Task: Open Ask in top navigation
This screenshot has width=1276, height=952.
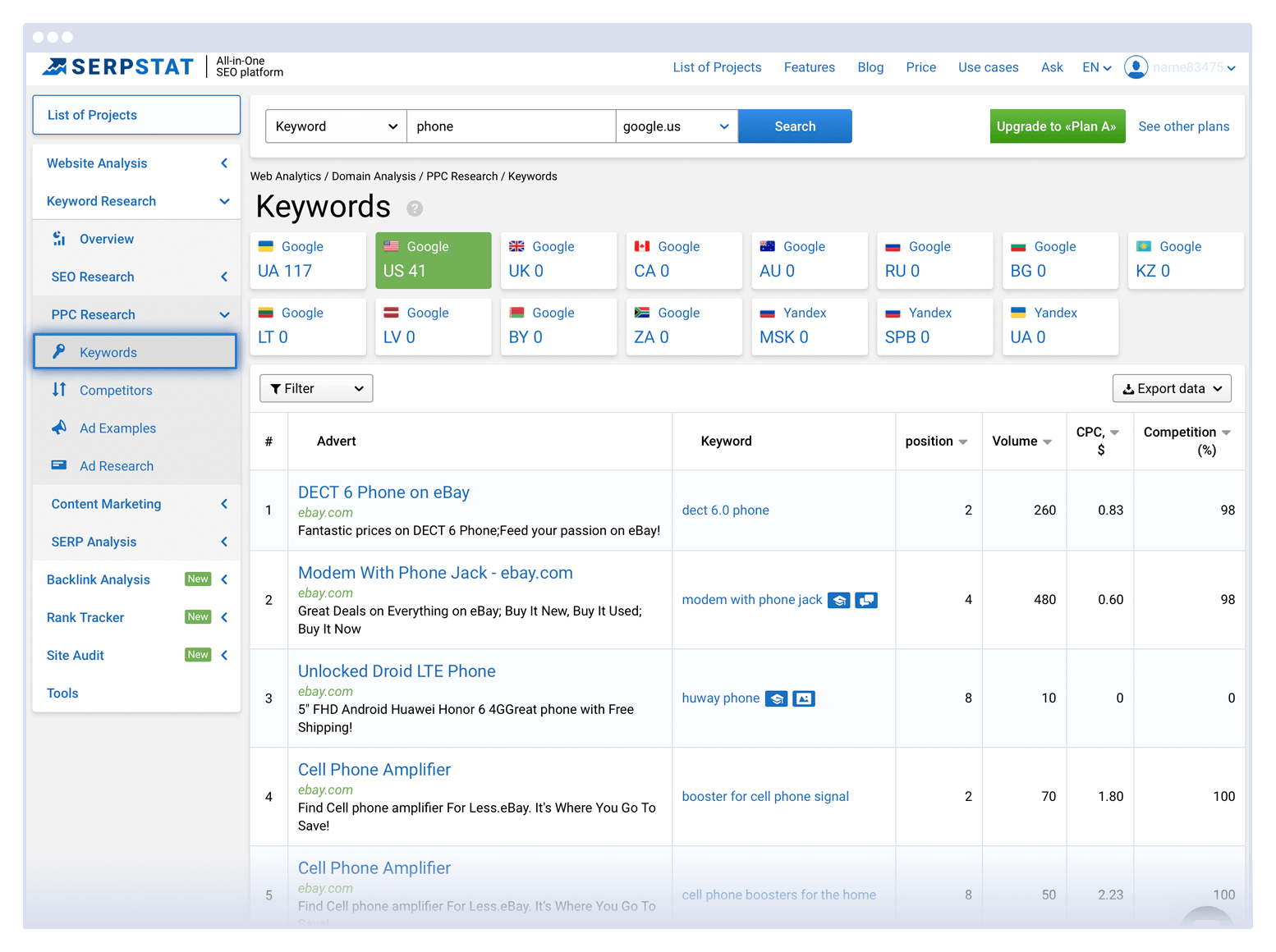Action: (x=1052, y=67)
